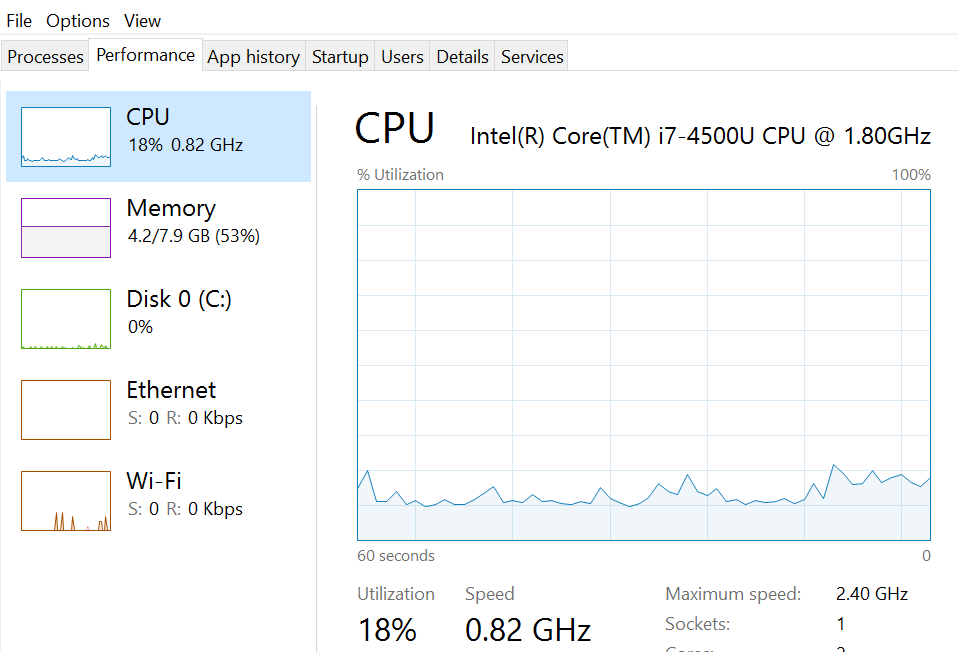Open the Startup tab
958x652 pixels.
point(340,57)
